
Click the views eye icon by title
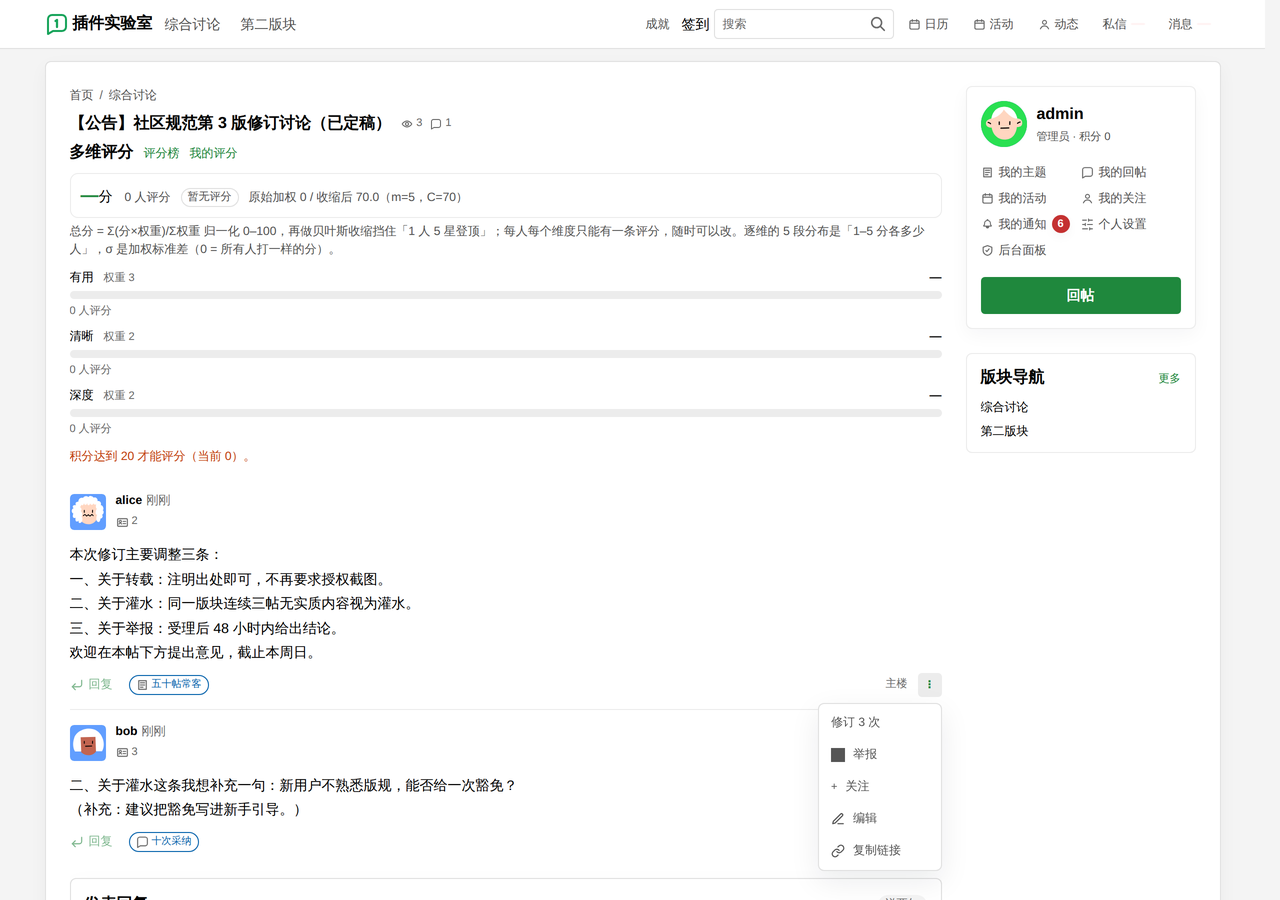(407, 124)
